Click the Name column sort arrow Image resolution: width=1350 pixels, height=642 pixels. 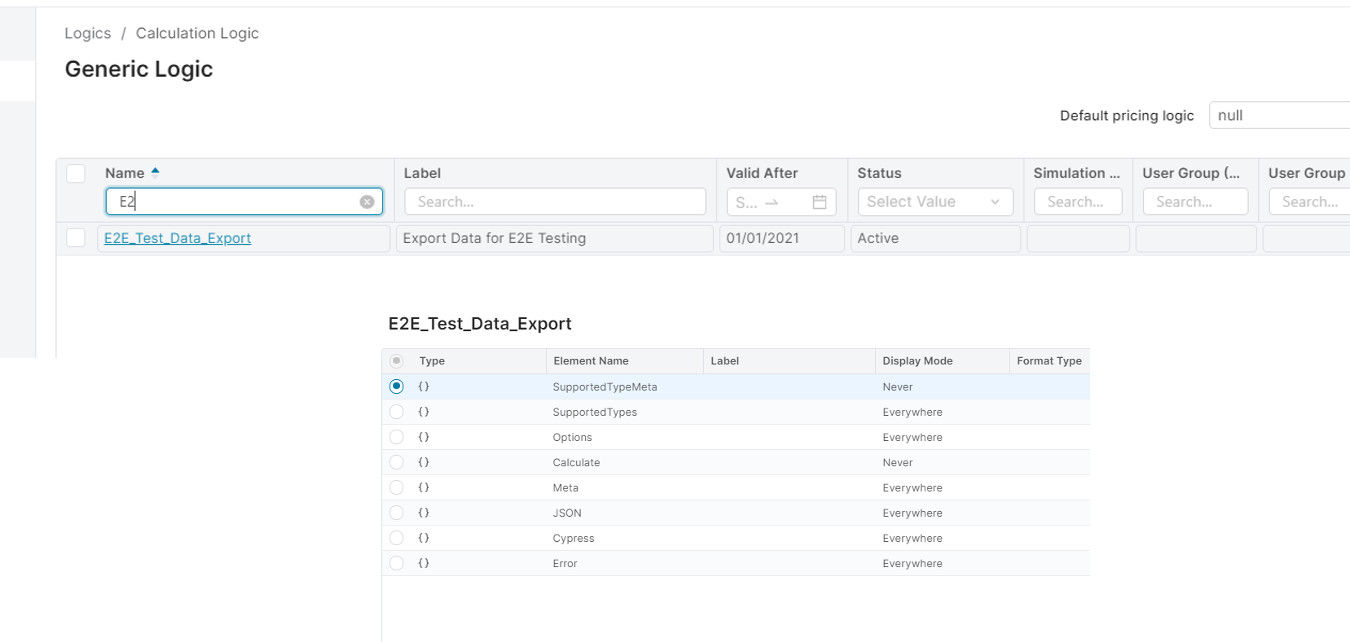click(155, 172)
